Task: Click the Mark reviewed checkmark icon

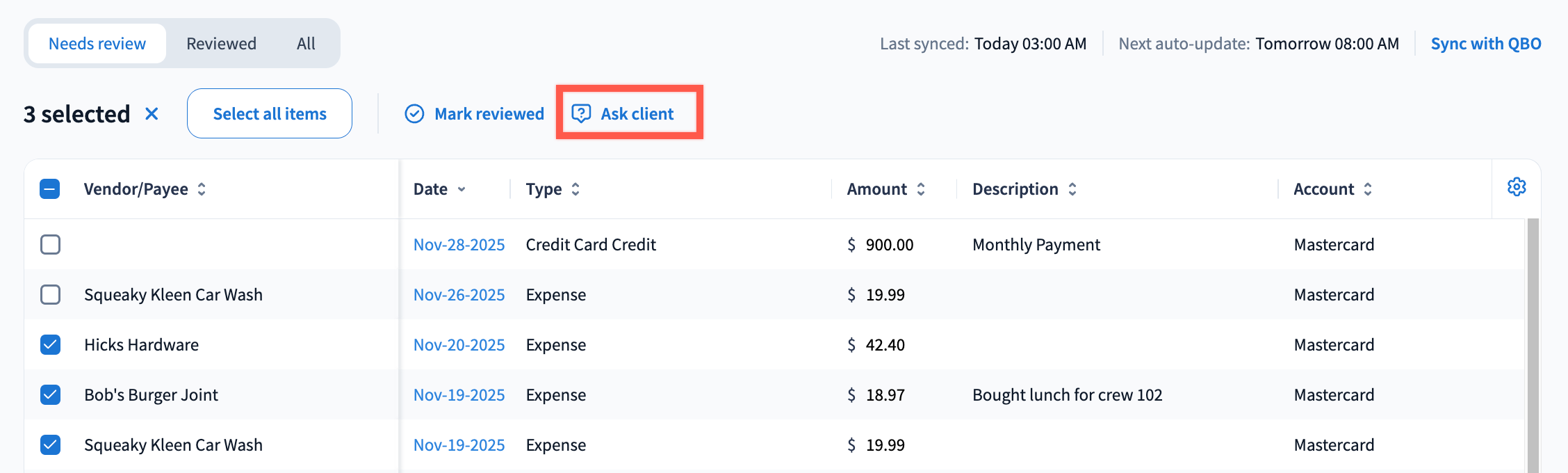Action: [x=414, y=113]
